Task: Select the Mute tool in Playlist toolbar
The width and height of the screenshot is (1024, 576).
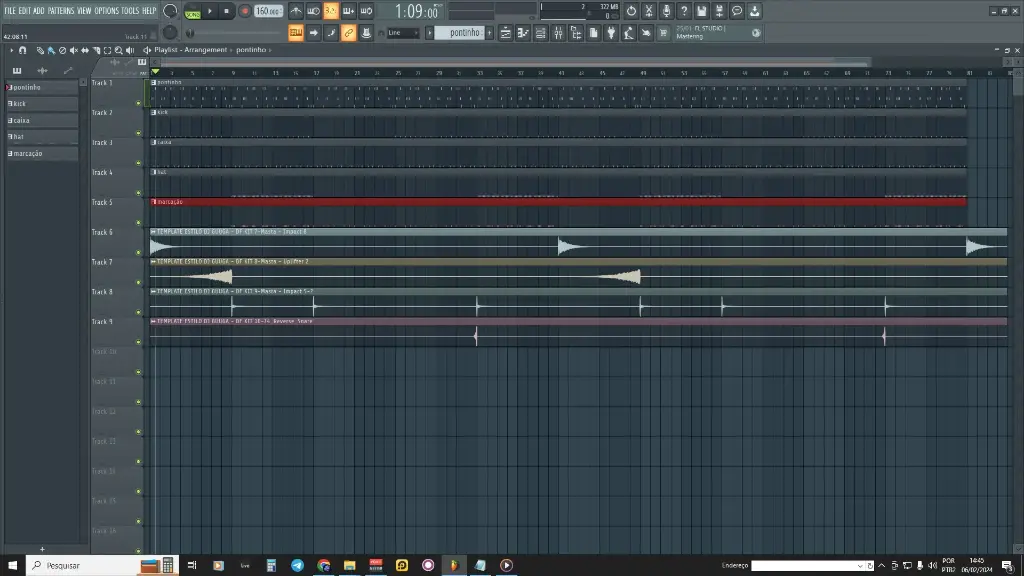Action: [x=73, y=50]
